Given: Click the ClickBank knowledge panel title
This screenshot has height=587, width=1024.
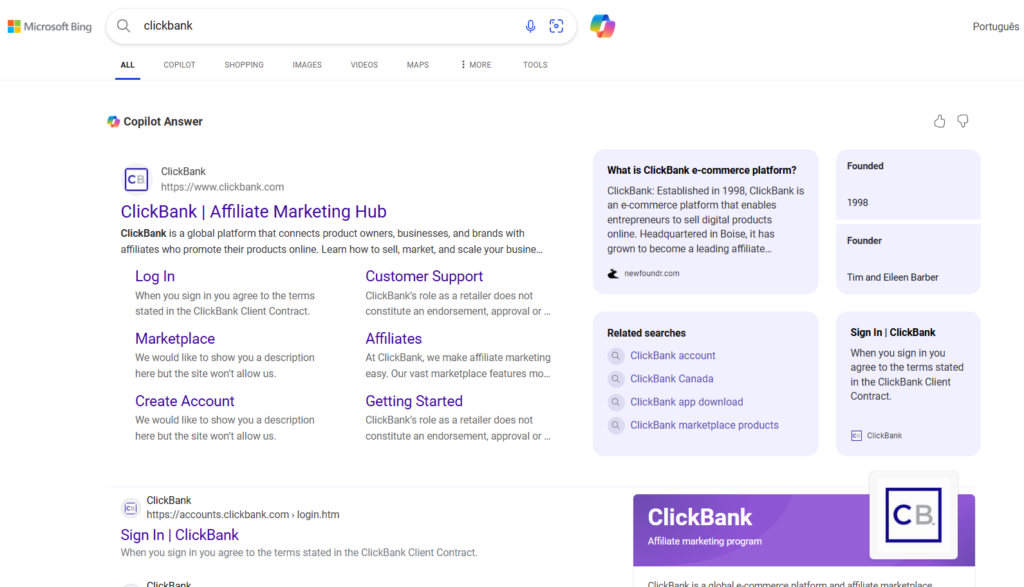Looking at the screenshot, I should click(699, 517).
